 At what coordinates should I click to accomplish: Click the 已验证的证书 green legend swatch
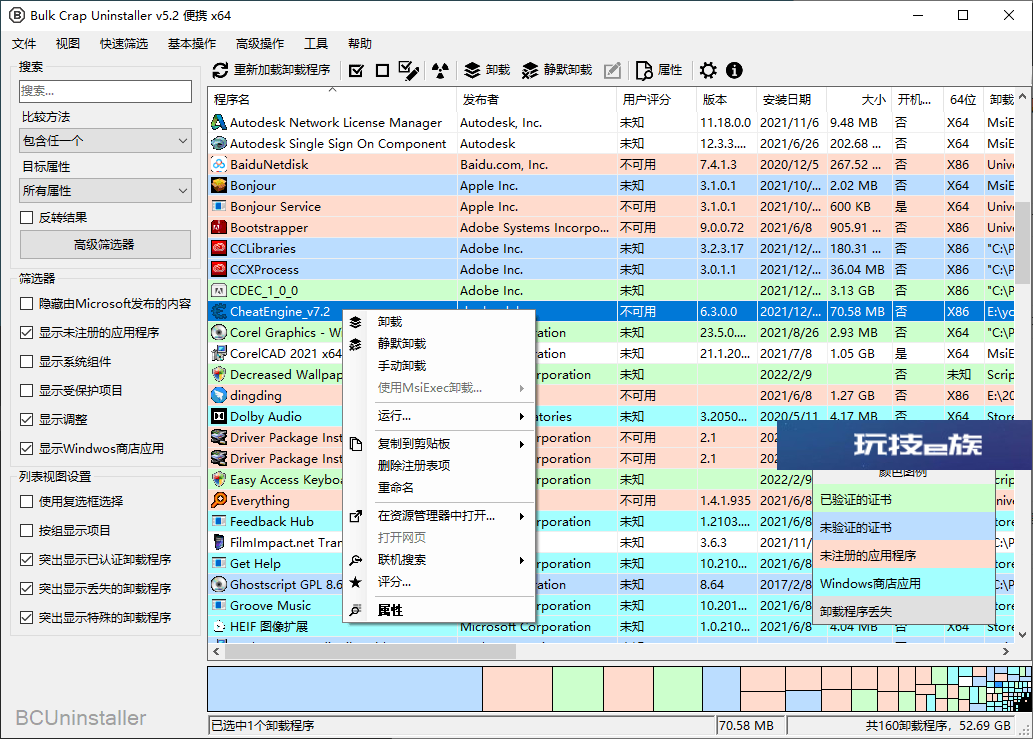tap(903, 500)
